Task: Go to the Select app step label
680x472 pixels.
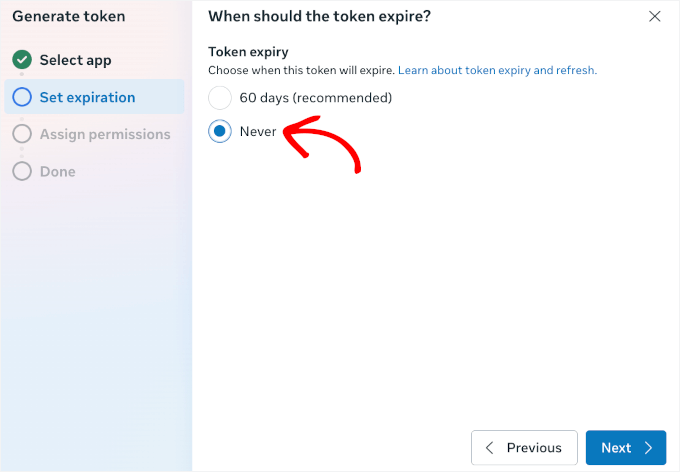Action: (75, 60)
